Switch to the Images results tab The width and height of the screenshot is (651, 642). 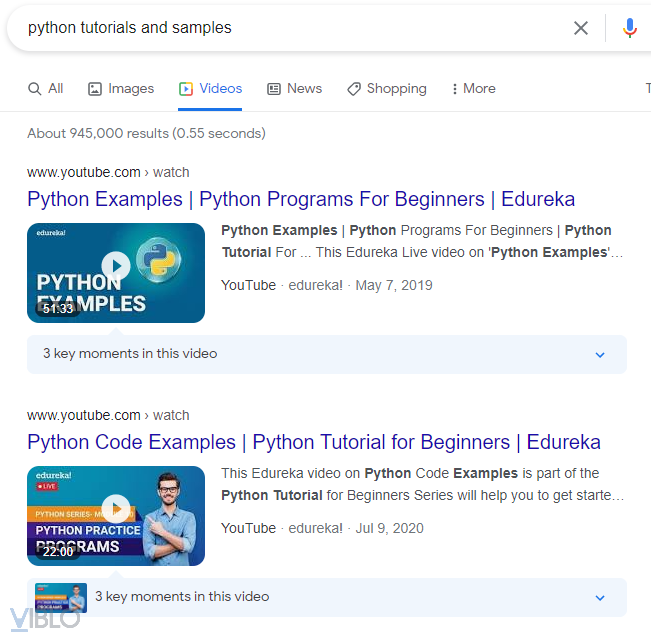coord(130,89)
